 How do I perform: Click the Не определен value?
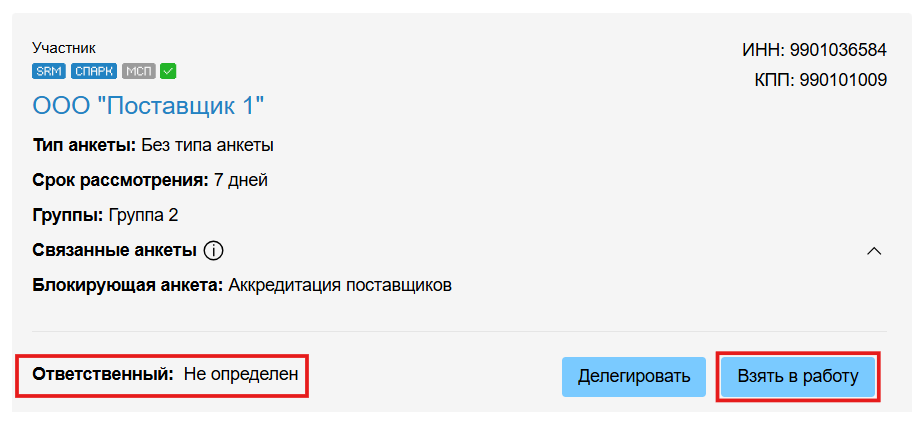(240, 375)
